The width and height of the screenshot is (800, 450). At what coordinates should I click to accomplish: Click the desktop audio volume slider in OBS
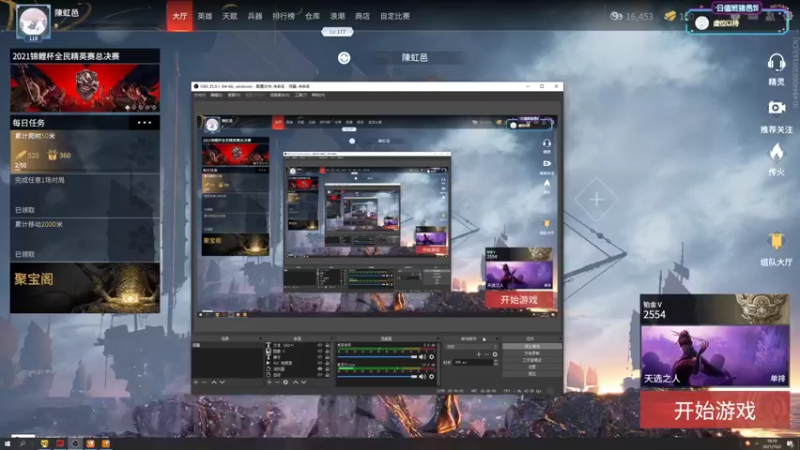tap(377, 357)
